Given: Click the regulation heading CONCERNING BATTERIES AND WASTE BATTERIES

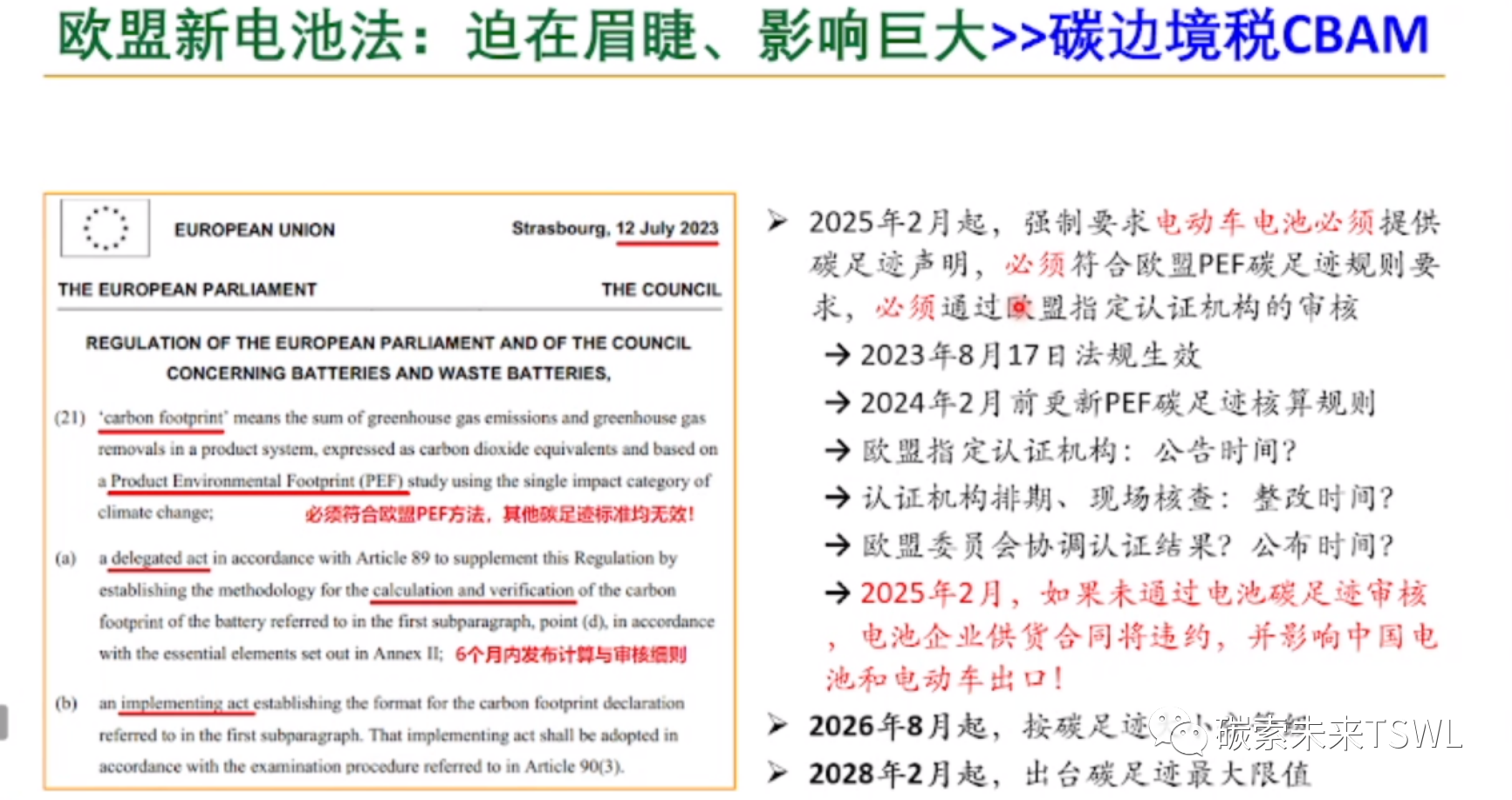Looking at the screenshot, I should (388, 373).
